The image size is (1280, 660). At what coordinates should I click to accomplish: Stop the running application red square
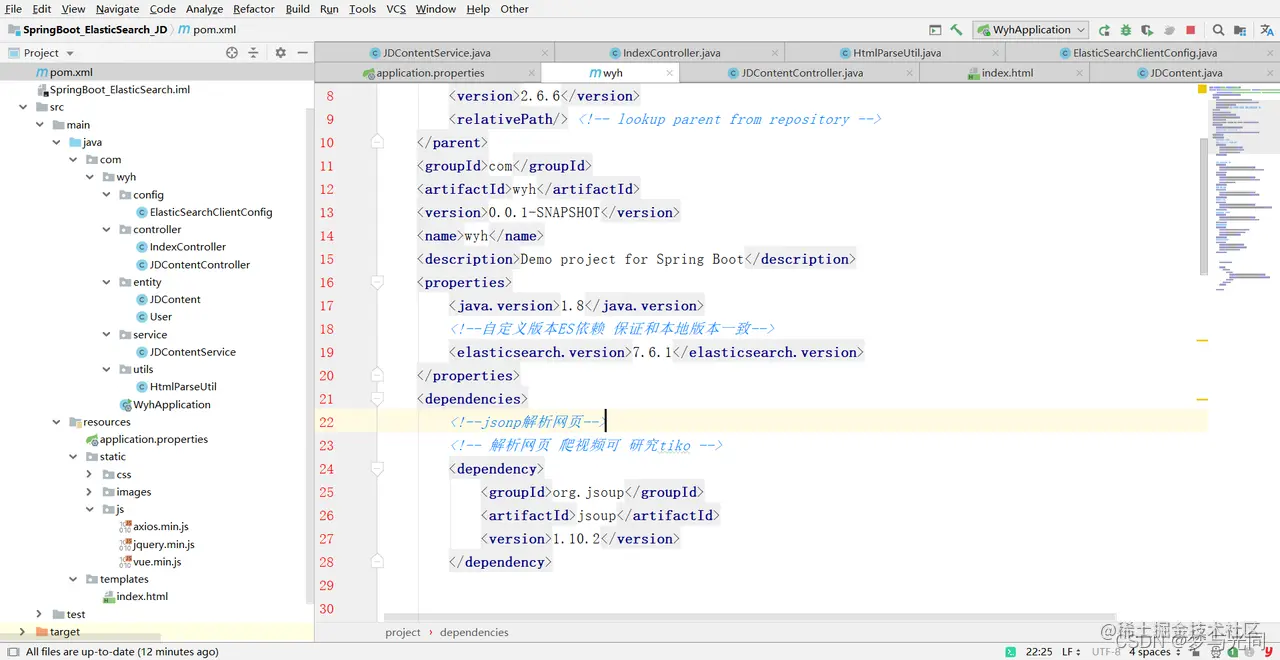(1190, 30)
